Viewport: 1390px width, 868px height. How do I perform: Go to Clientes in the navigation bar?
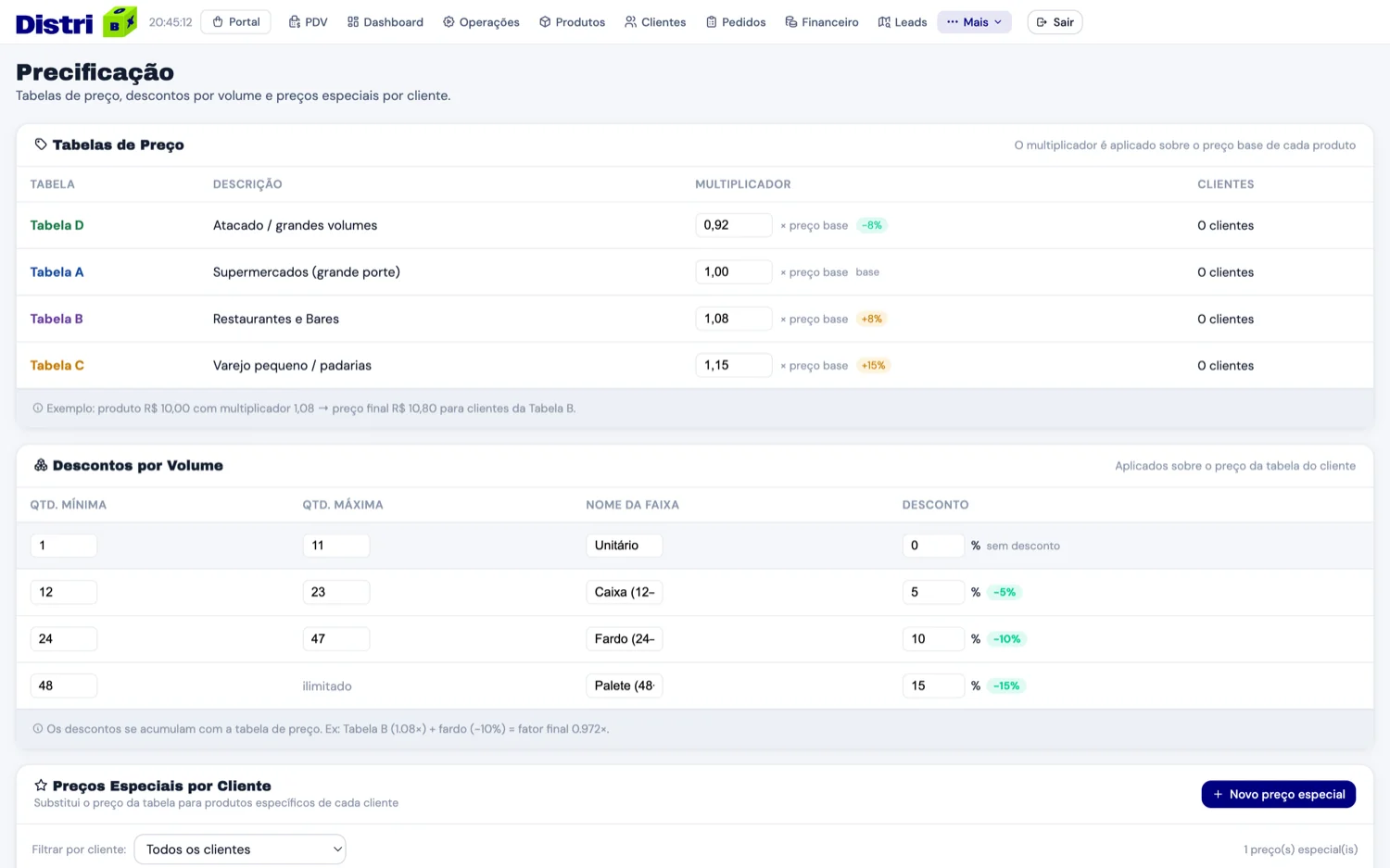pos(655,22)
